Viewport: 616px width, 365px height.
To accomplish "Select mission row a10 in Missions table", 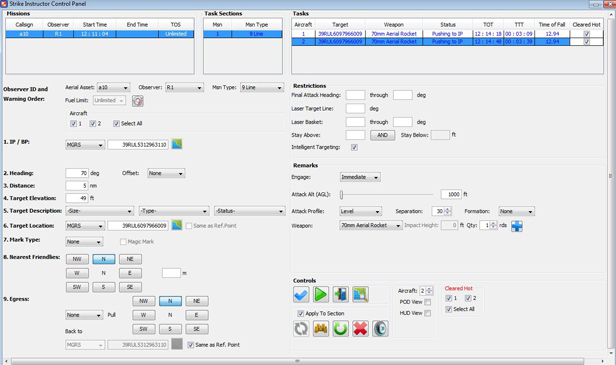I will click(x=100, y=34).
